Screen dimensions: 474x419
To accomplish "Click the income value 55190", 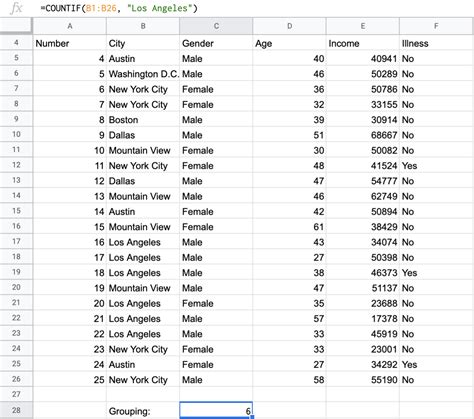I will 363,380.
